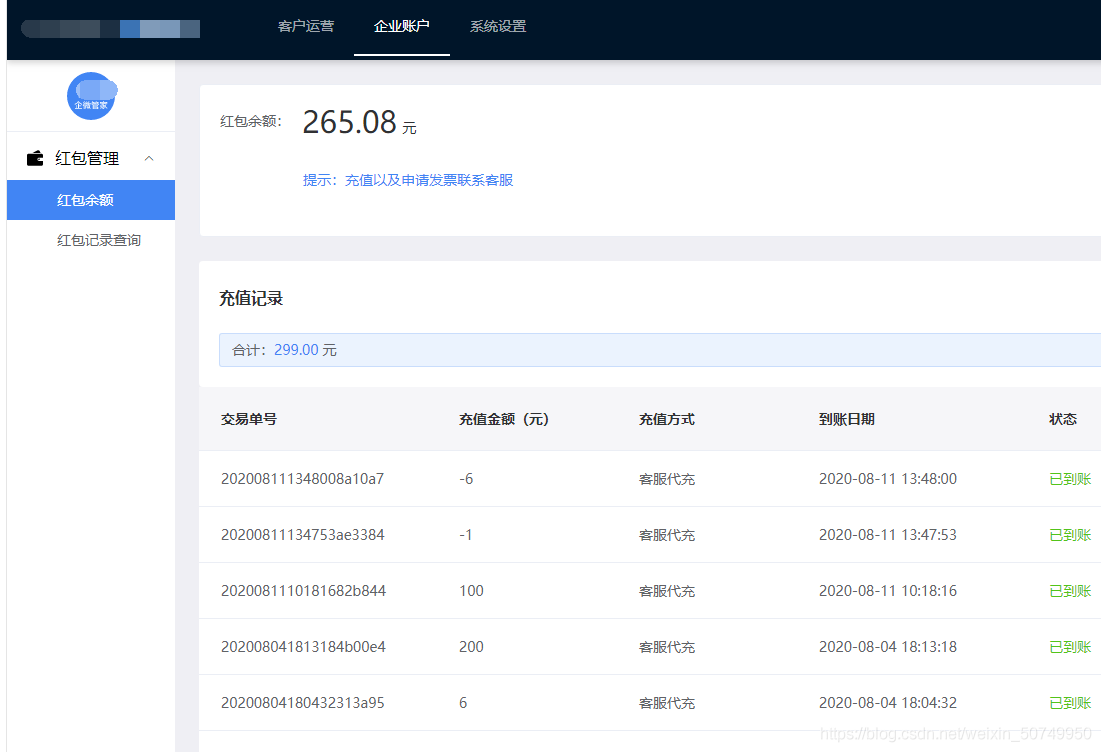Open 红包记录查询 in the sidebar

(99, 240)
